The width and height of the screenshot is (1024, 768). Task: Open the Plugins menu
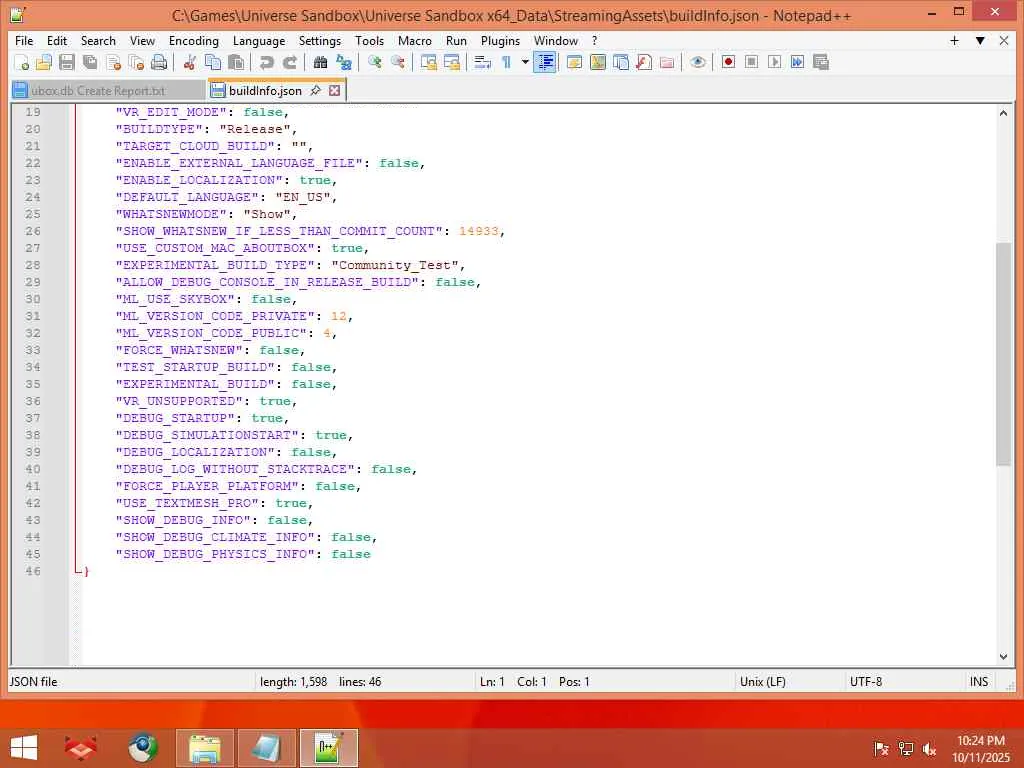click(500, 40)
